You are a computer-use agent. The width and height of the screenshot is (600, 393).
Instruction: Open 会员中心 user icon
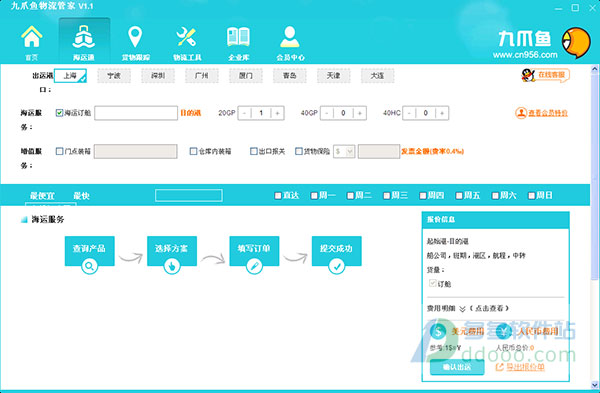(290, 37)
